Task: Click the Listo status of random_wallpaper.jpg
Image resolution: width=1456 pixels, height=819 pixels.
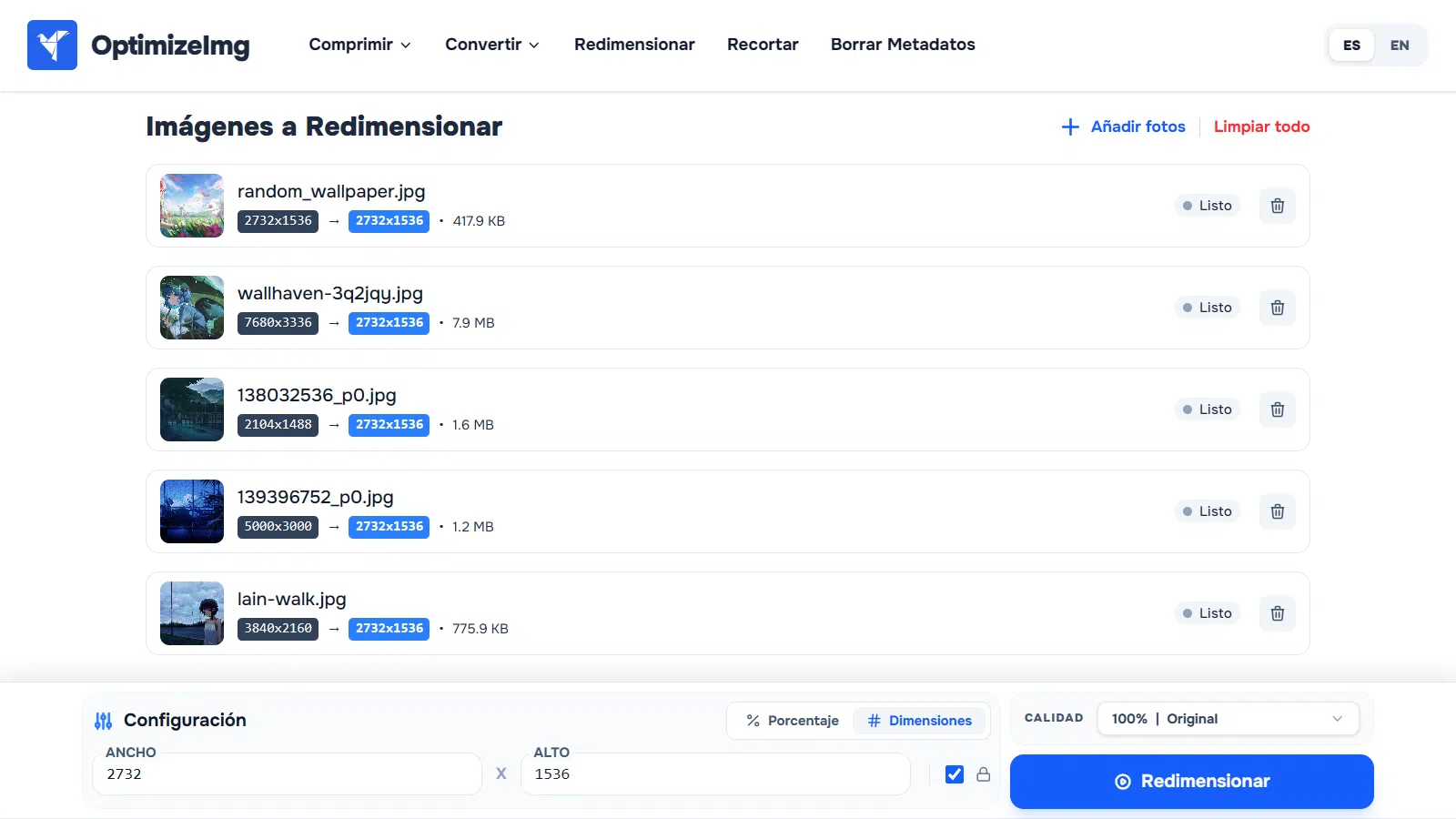Action: (x=1207, y=206)
